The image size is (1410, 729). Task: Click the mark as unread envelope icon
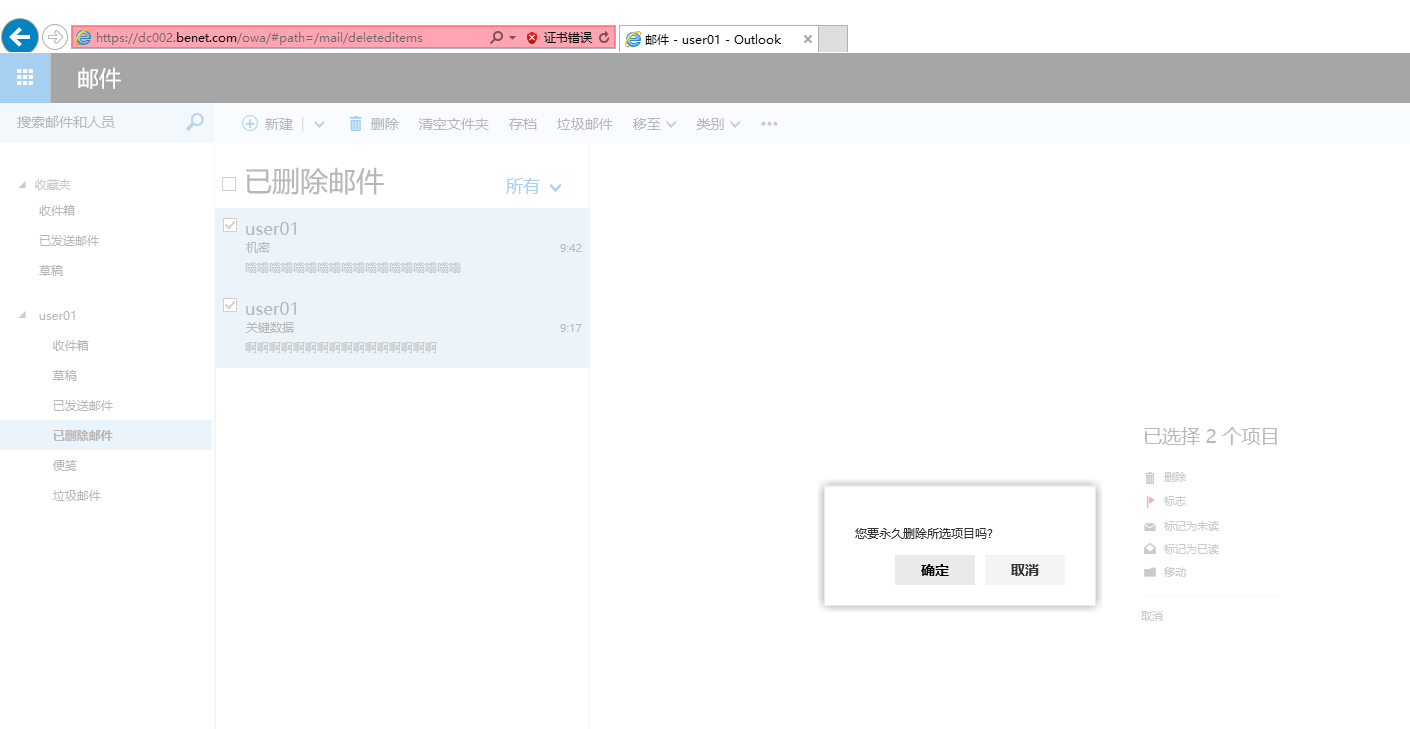[1150, 526]
